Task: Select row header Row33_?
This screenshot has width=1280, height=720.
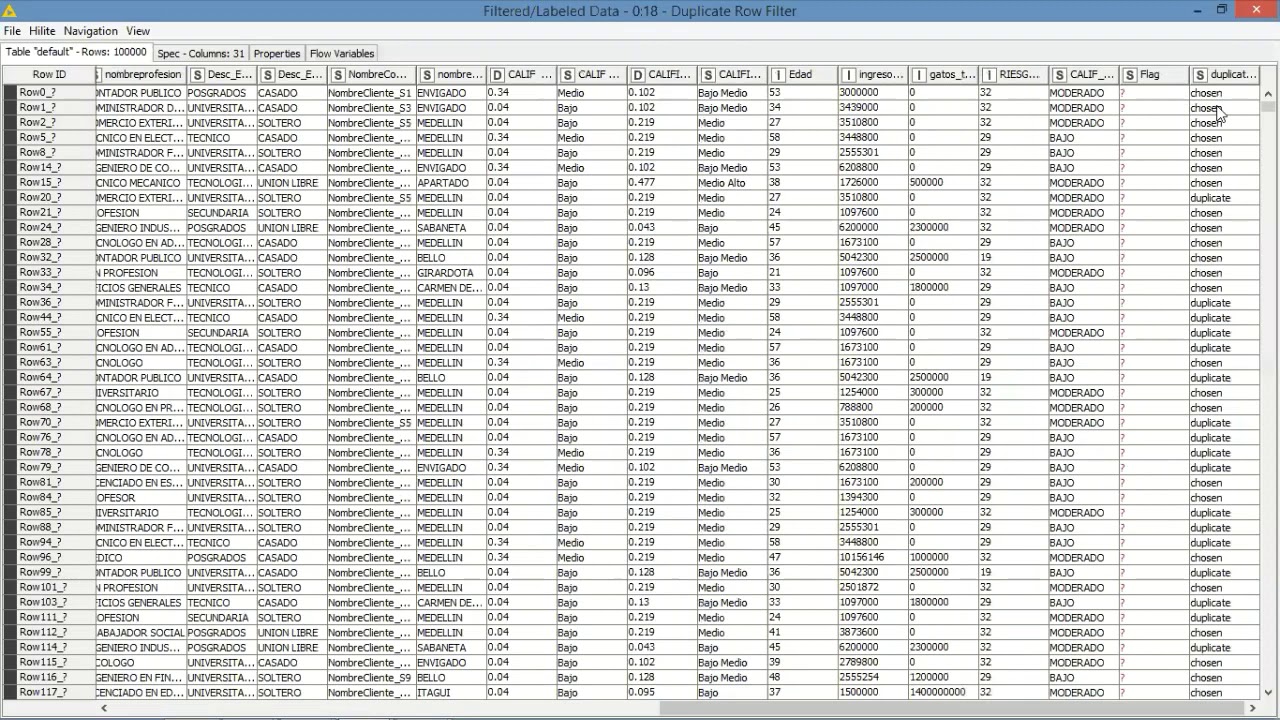Action: point(49,273)
